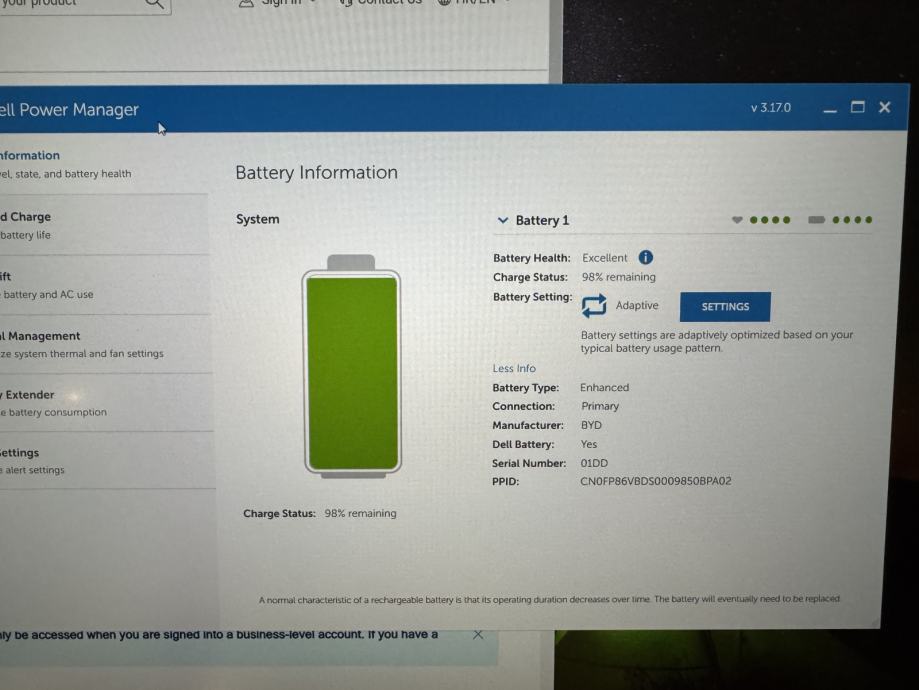The height and width of the screenshot is (690, 919).
Task: Click the search icon in browser page
Action: click(x=154, y=4)
